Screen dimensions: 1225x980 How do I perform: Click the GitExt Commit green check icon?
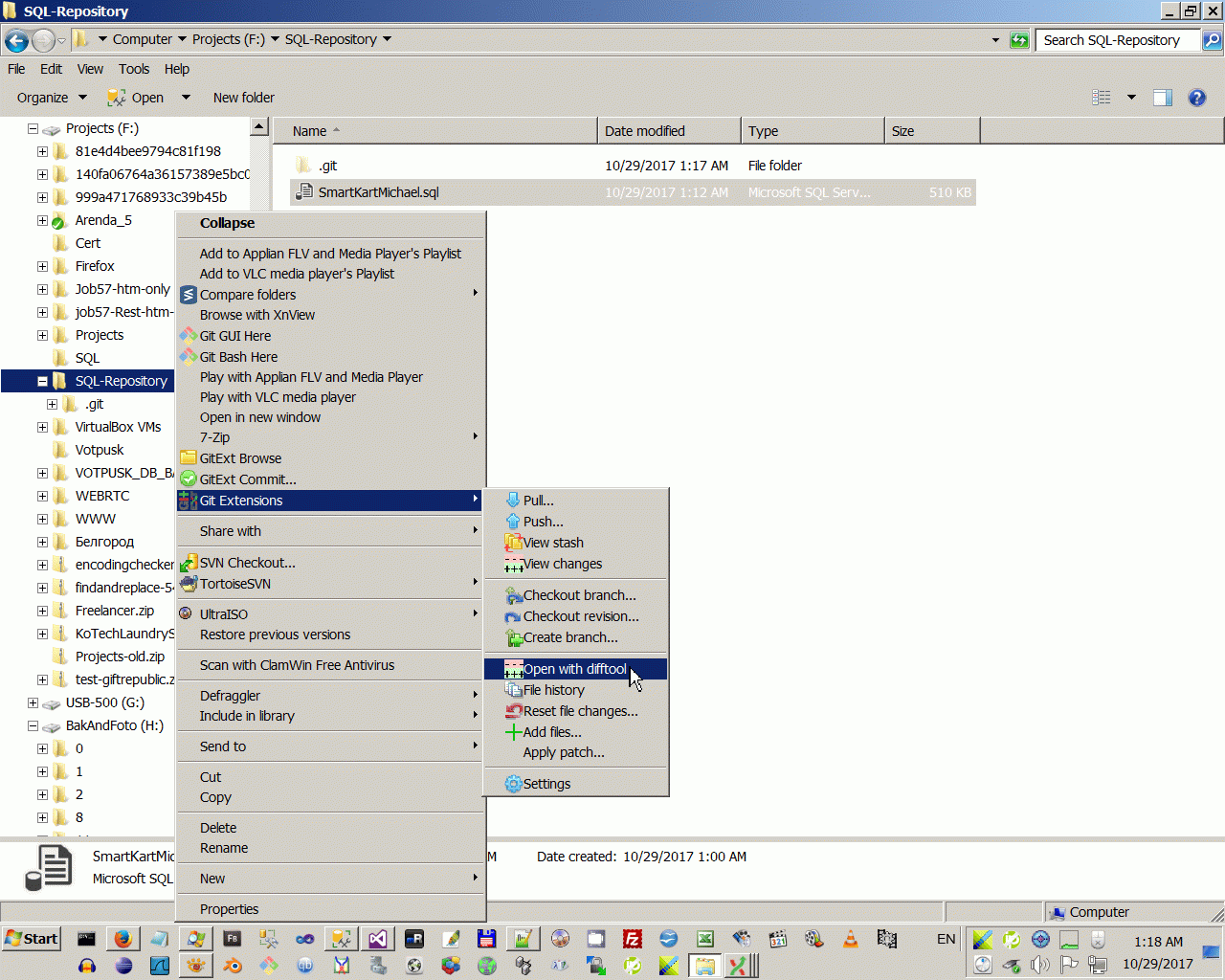point(189,479)
